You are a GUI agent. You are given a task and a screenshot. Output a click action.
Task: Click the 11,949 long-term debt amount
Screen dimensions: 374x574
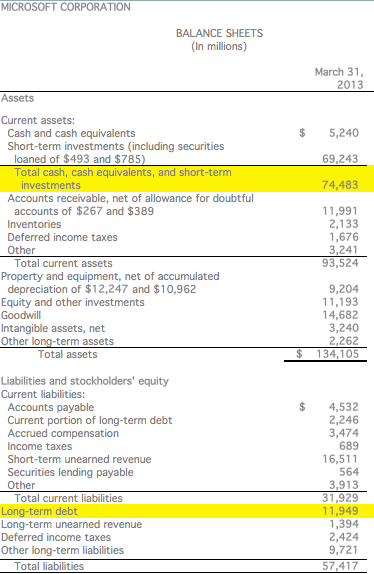pyautogui.click(x=340, y=511)
